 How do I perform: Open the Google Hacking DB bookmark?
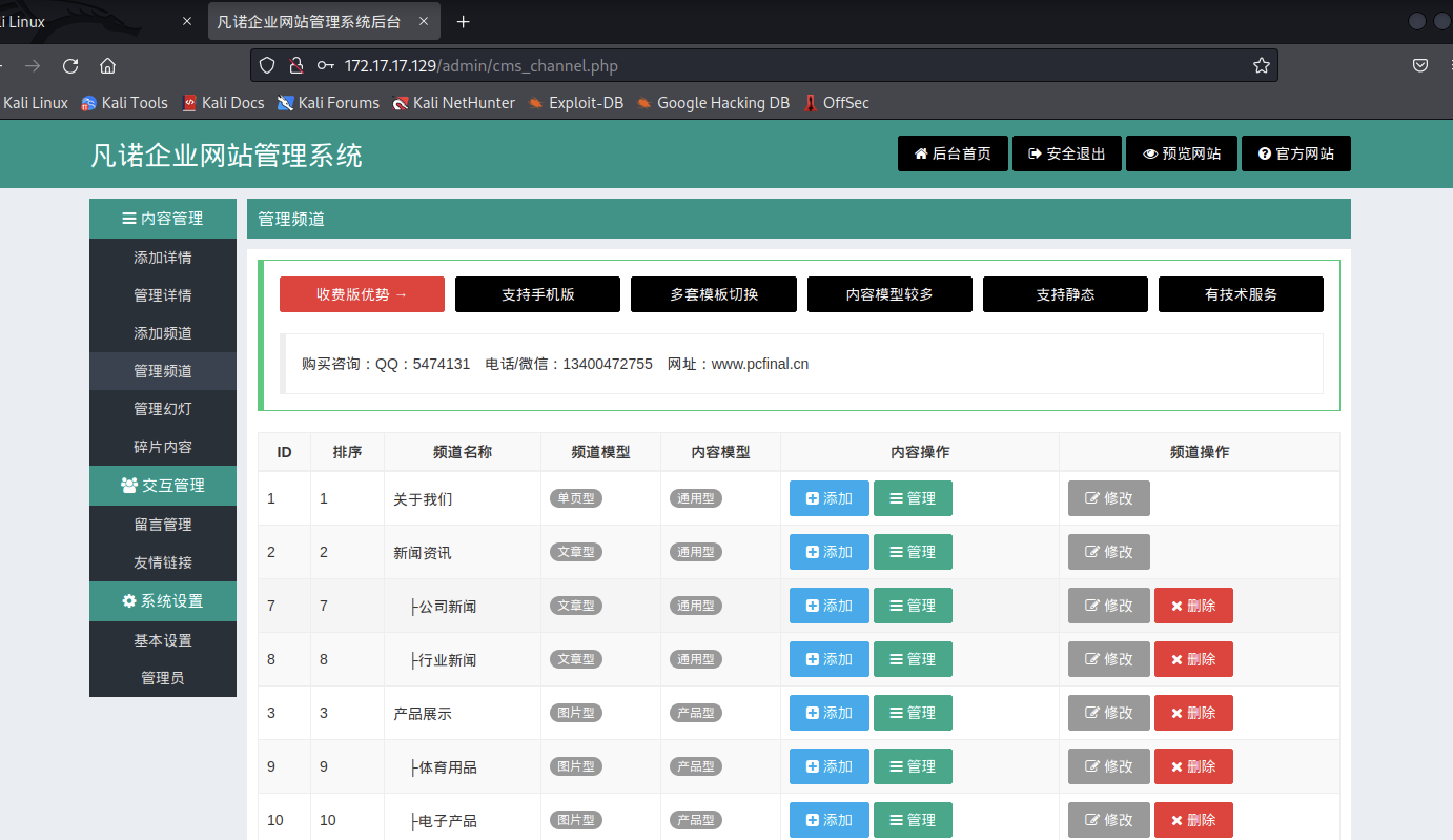pyautogui.click(x=713, y=103)
